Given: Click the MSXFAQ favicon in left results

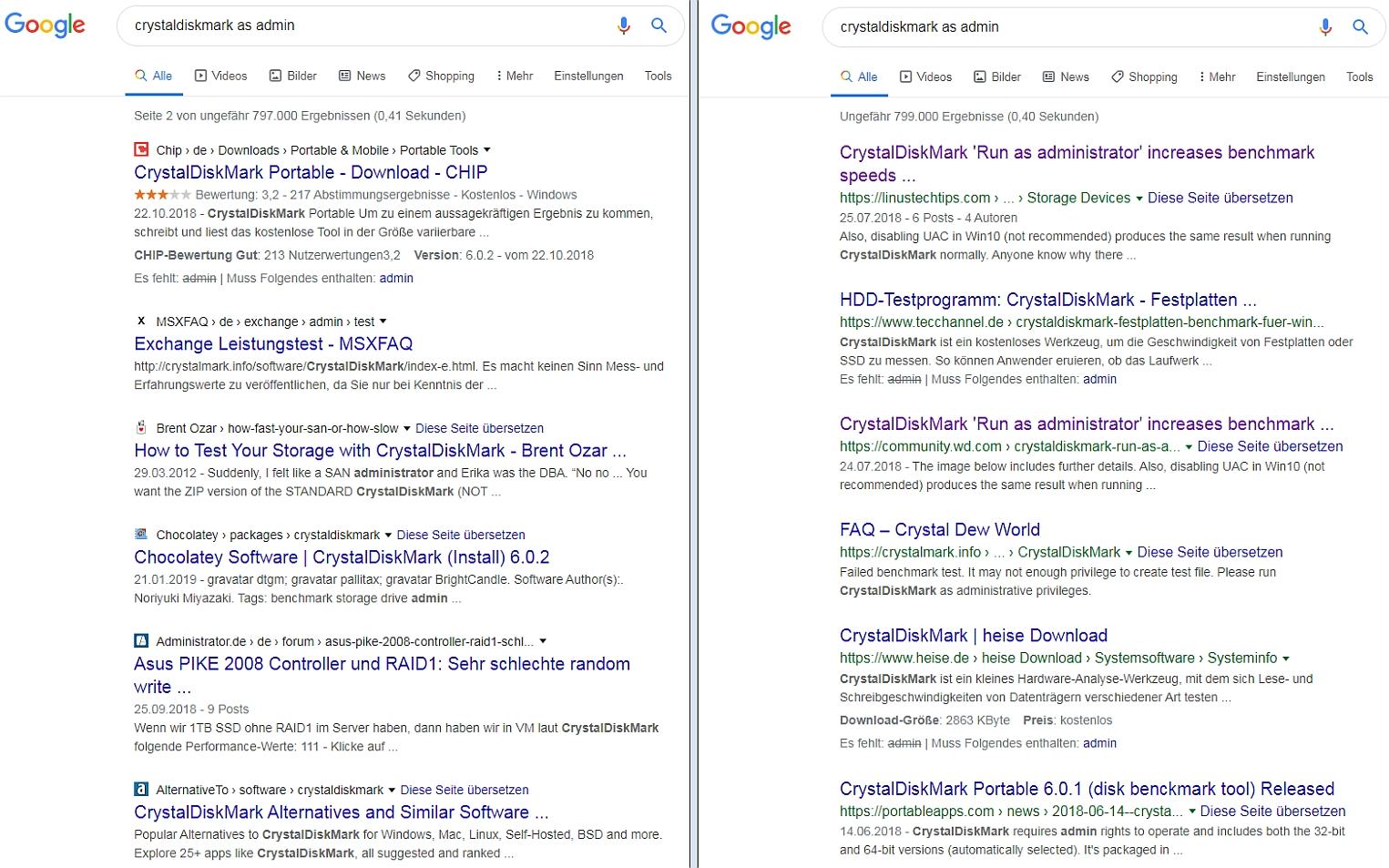Looking at the screenshot, I should pos(141,321).
